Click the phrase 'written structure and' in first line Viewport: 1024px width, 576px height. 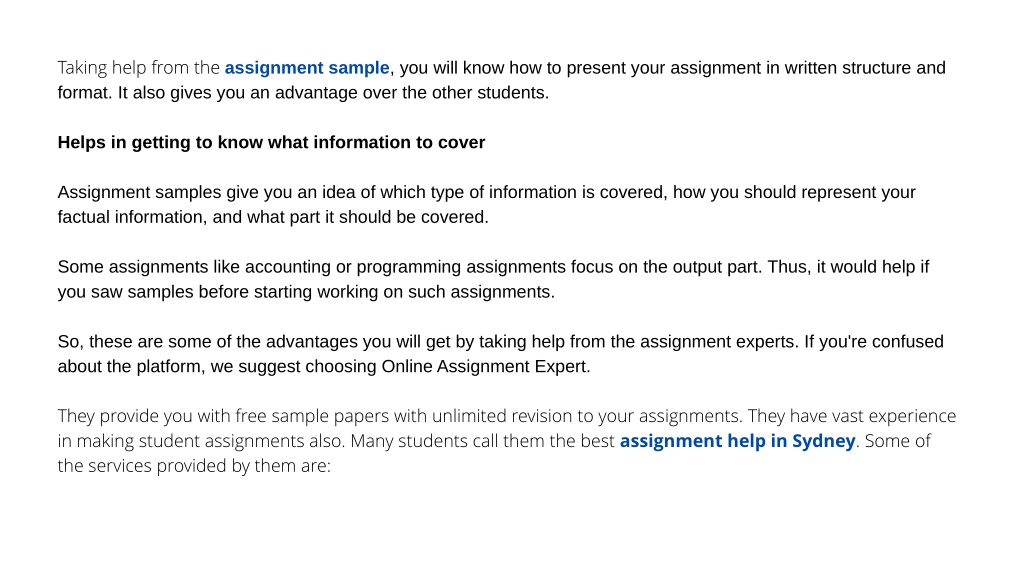coord(865,68)
